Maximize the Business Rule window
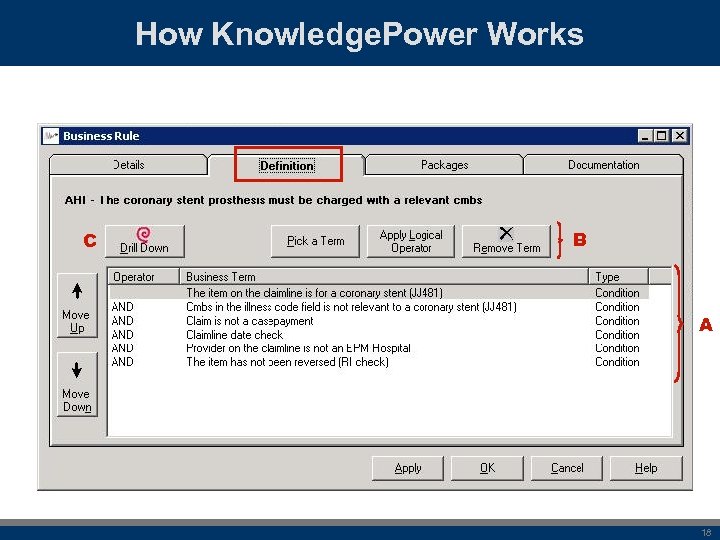Screen dimensions: 720x540 [662, 136]
